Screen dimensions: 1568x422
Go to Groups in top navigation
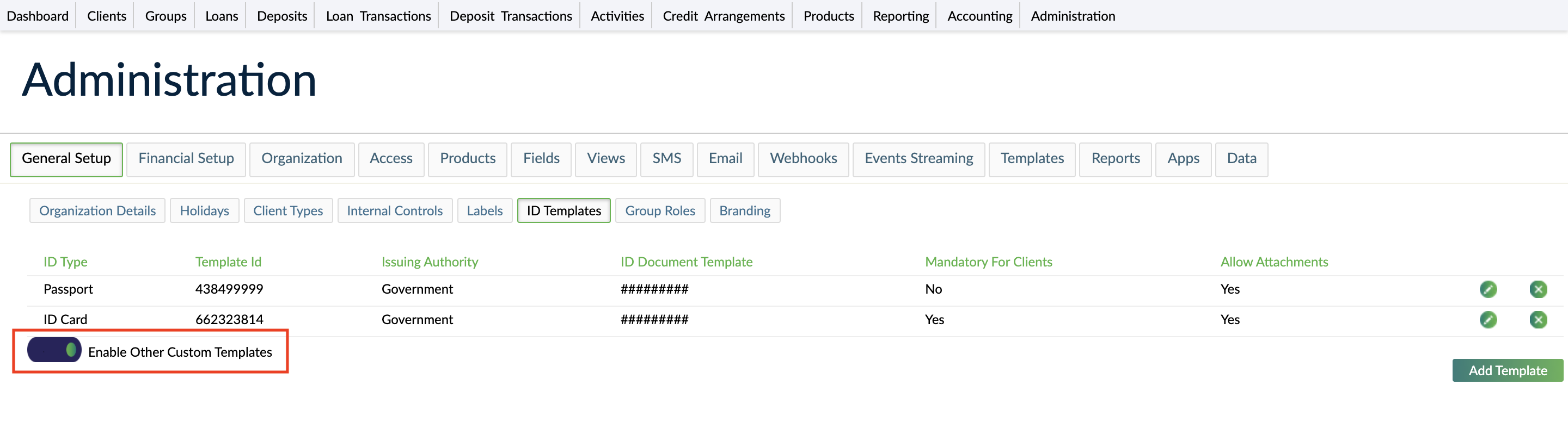(166, 16)
